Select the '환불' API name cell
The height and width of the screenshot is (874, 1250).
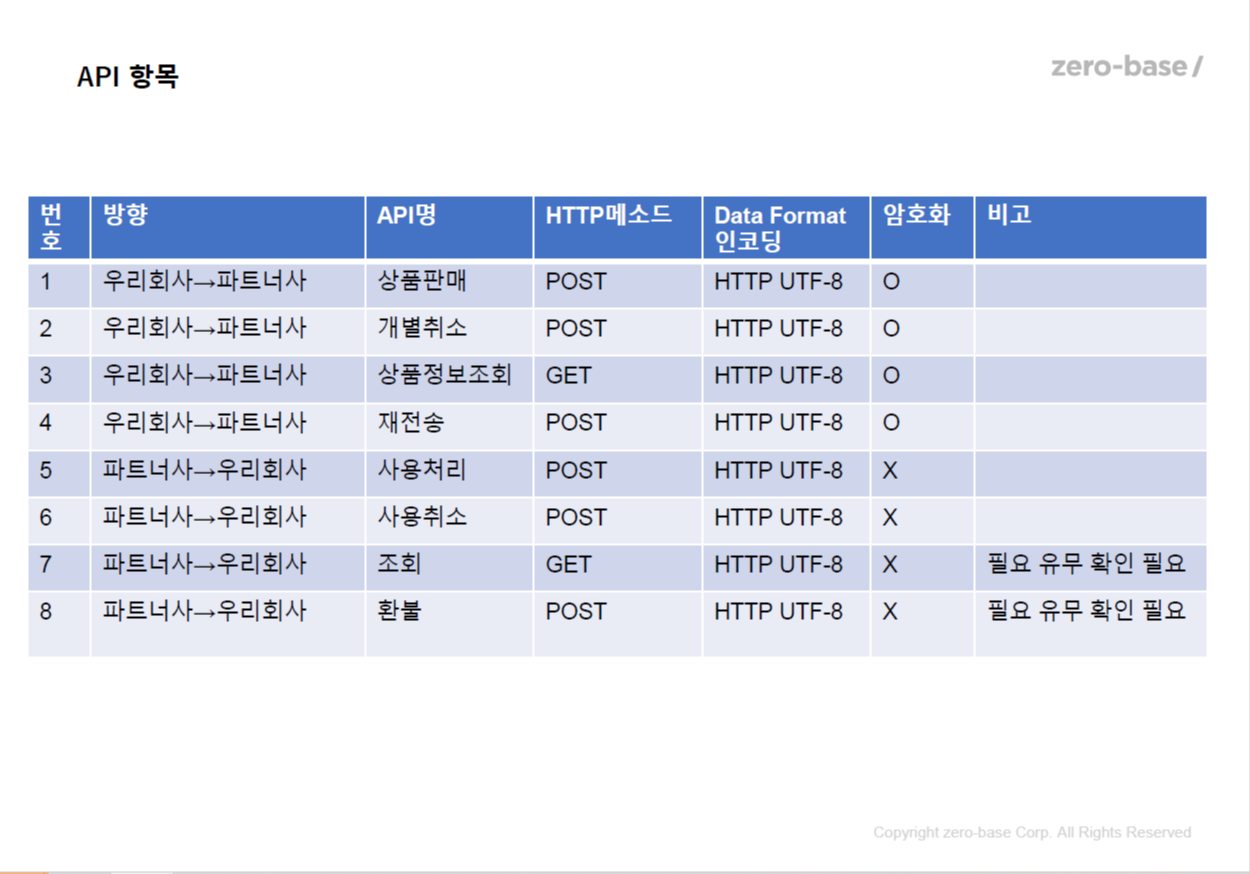click(449, 623)
